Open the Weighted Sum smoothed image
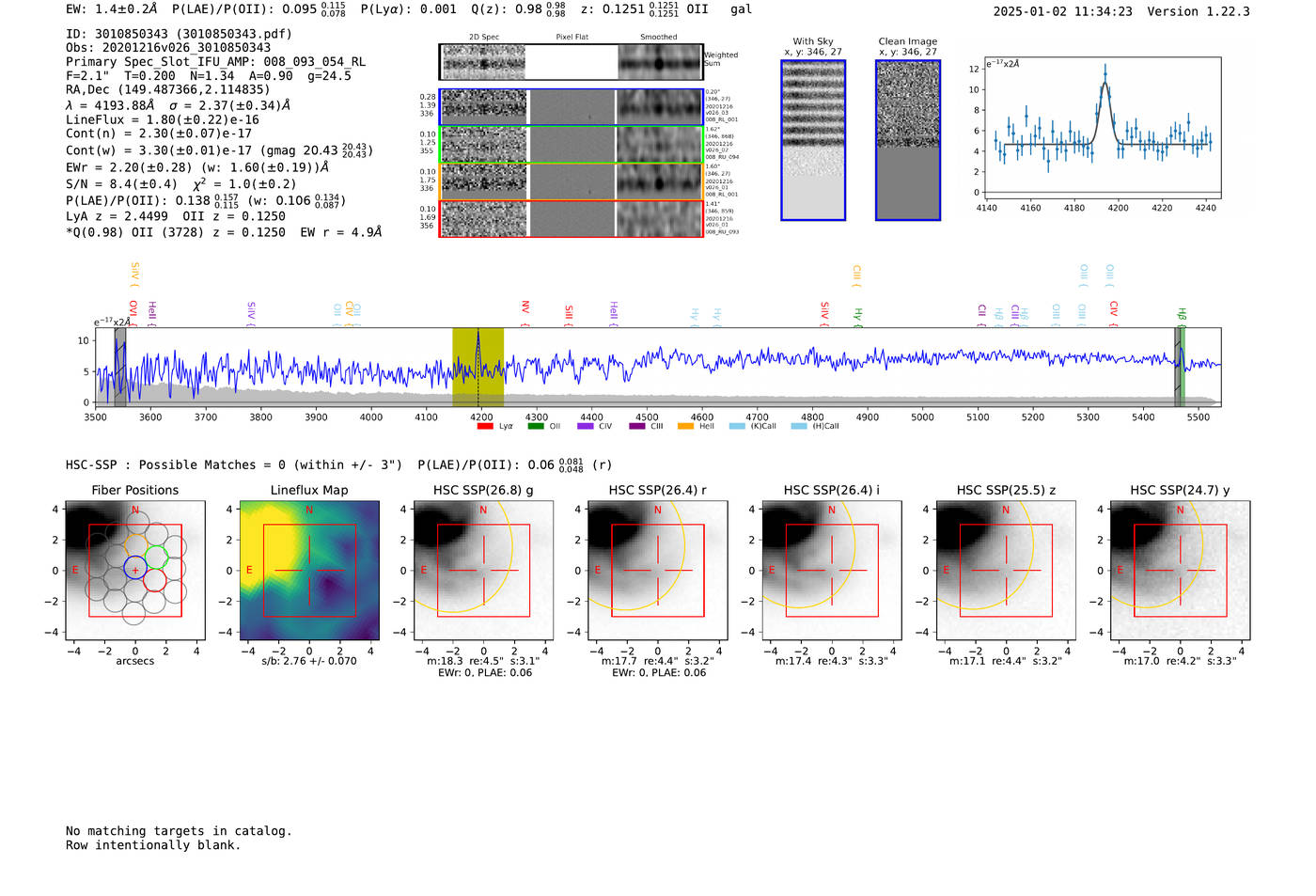 [659, 62]
